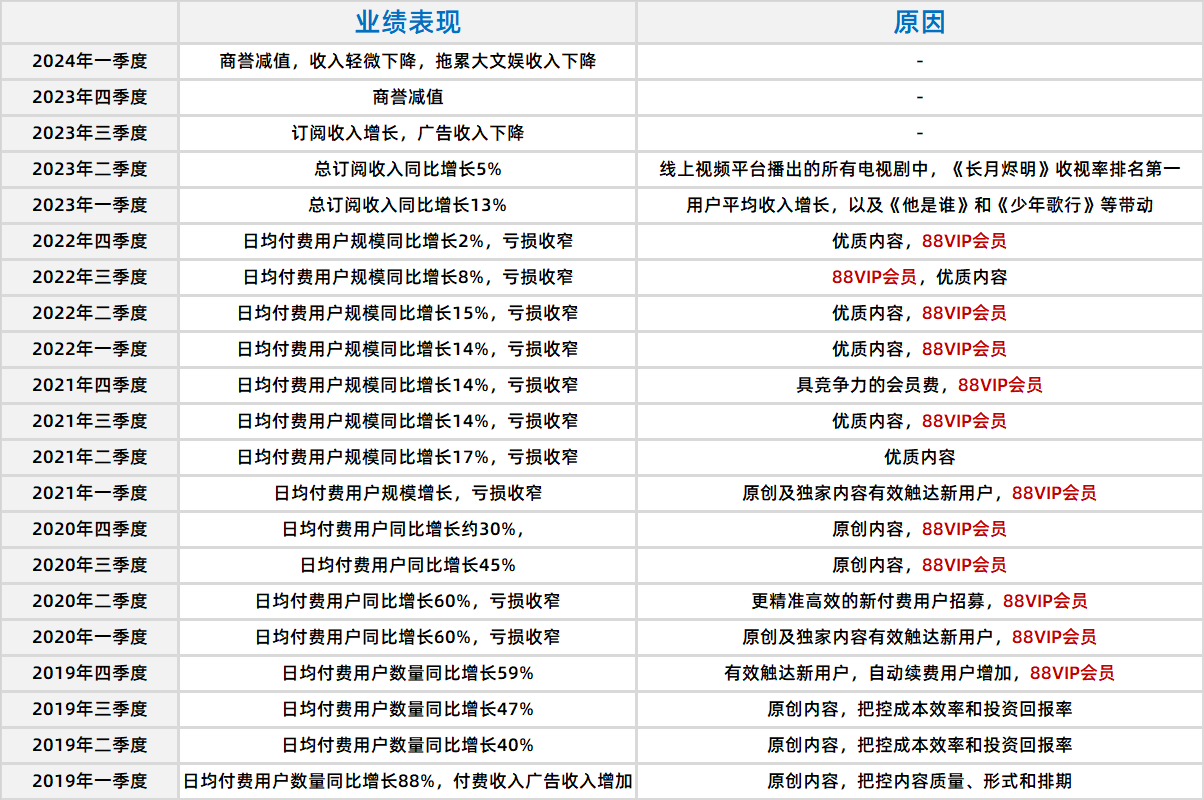
Task: Click the cell 日均付费用户规模同比增长17%，亏损收窄
Action: coord(408,457)
